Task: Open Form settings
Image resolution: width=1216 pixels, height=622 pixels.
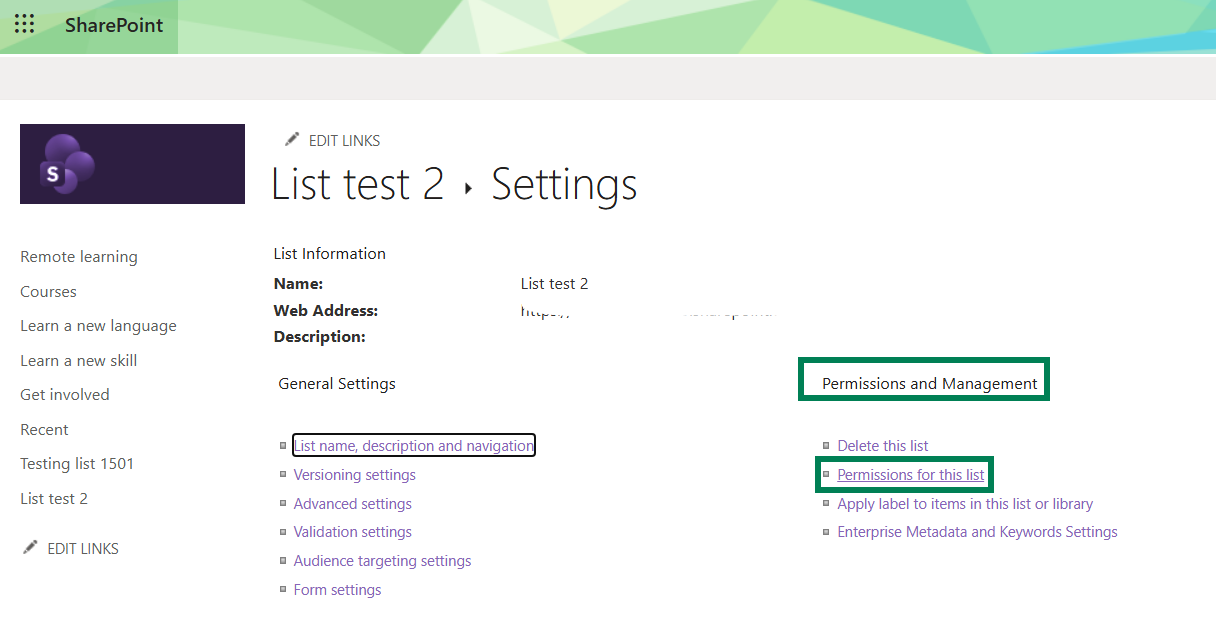Action: click(x=337, y=589)
